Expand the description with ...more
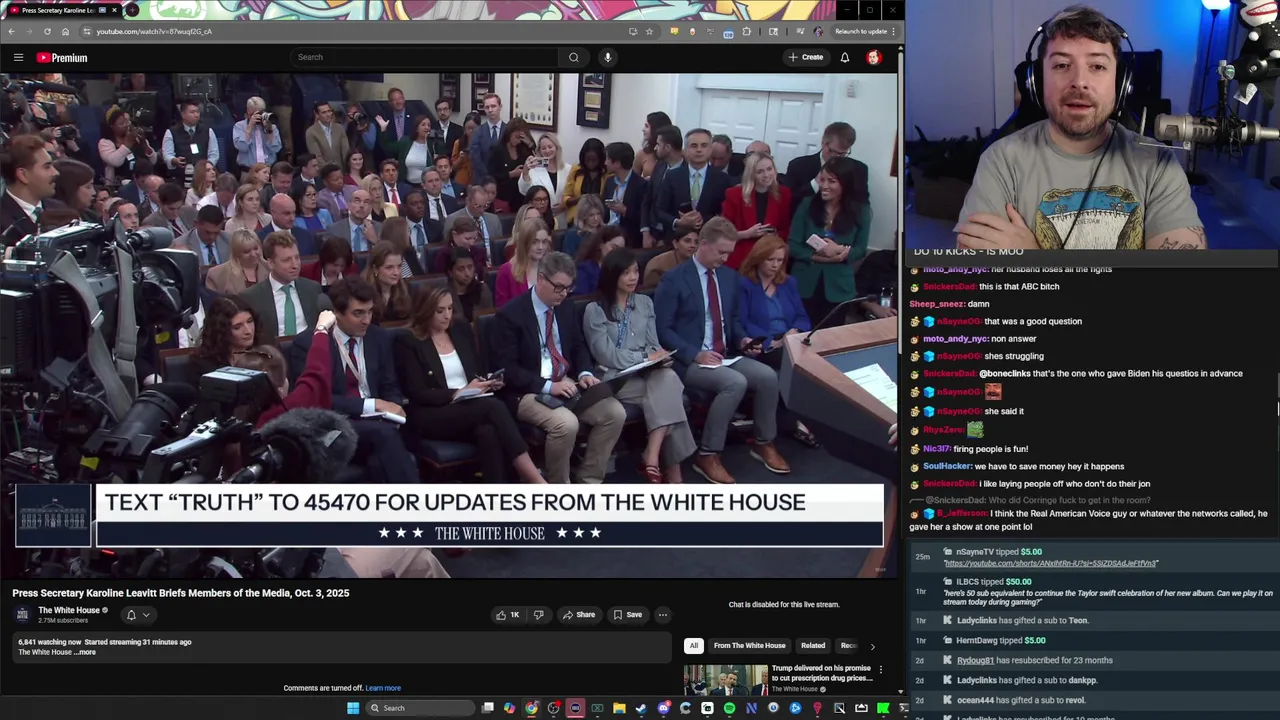The height and width of the screenshot is (720, 1280). [x=86, y=652]
